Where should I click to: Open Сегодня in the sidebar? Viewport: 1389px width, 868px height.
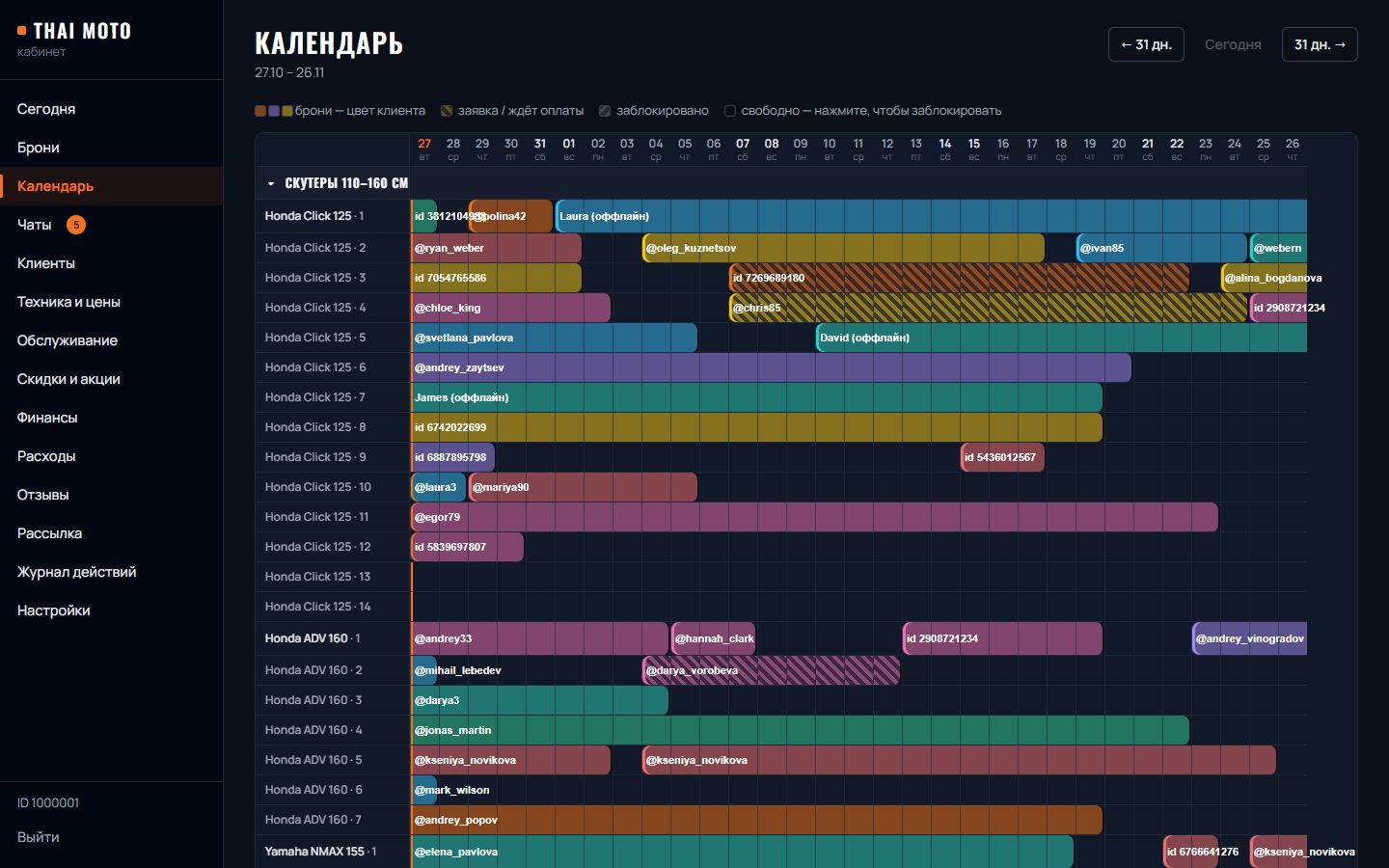click(x=111, y=109)
